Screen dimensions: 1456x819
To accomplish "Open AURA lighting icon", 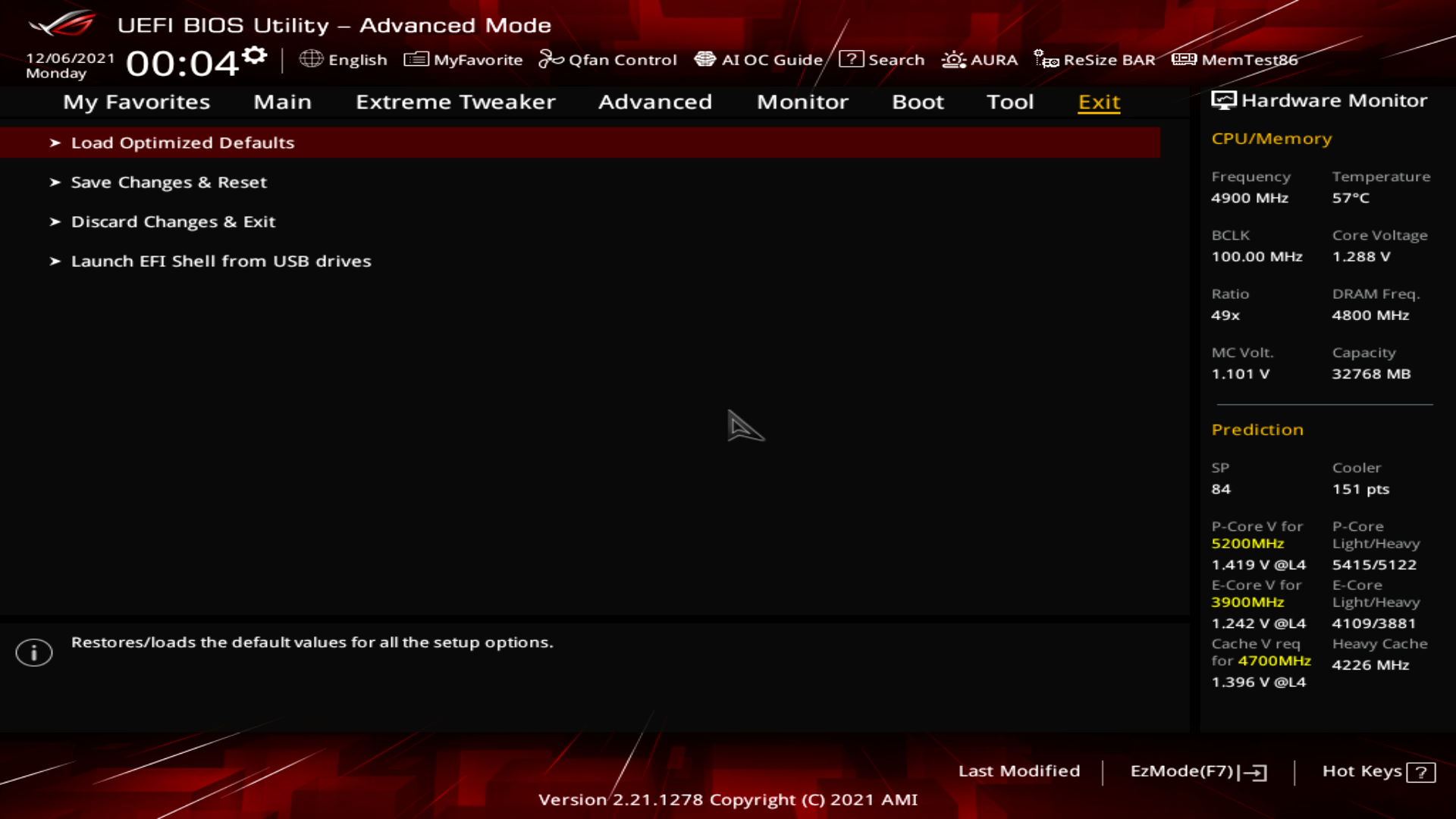I will coord(953,59).
